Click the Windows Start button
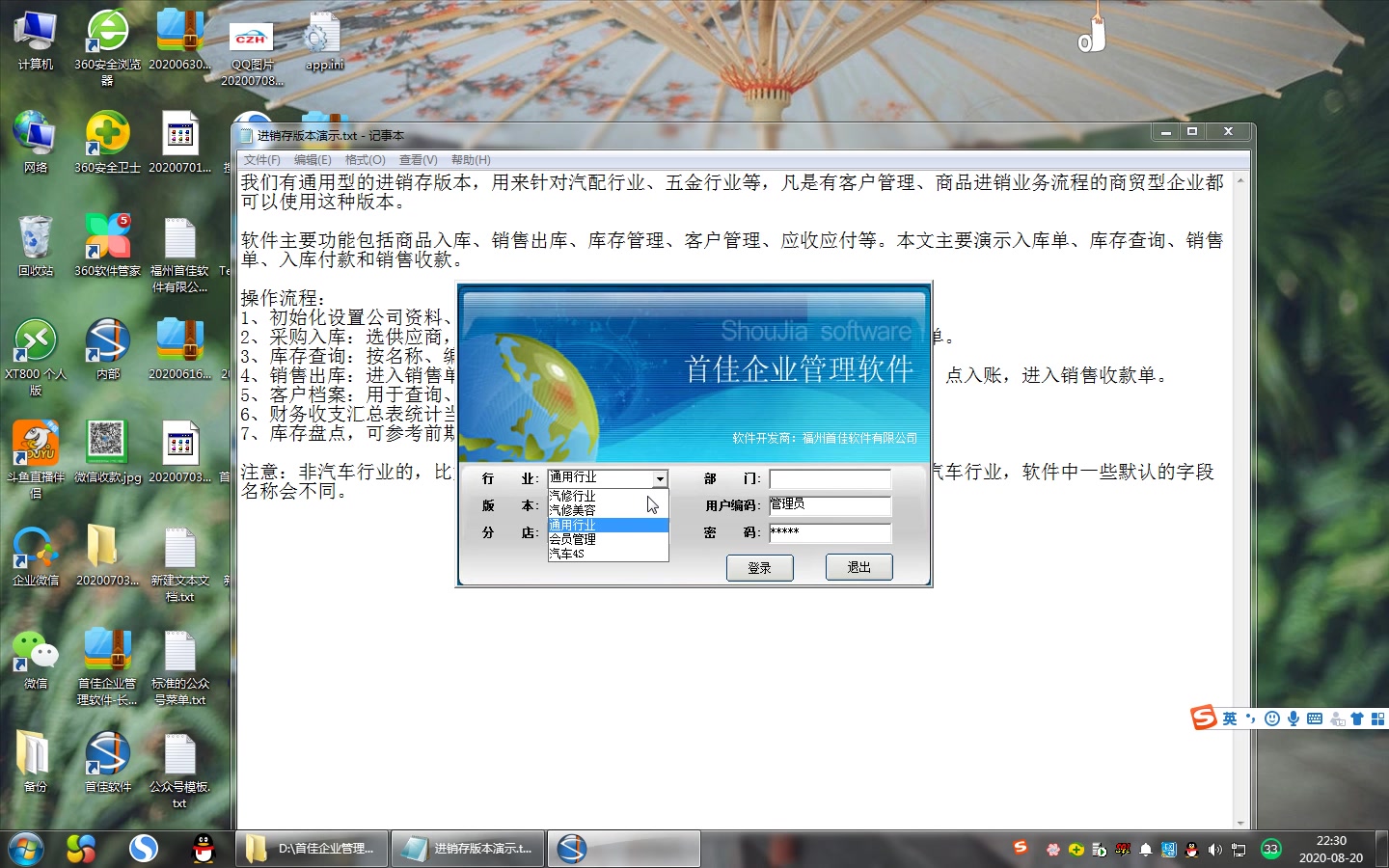This screenshot has width=1389, height=868. (26, 849)
